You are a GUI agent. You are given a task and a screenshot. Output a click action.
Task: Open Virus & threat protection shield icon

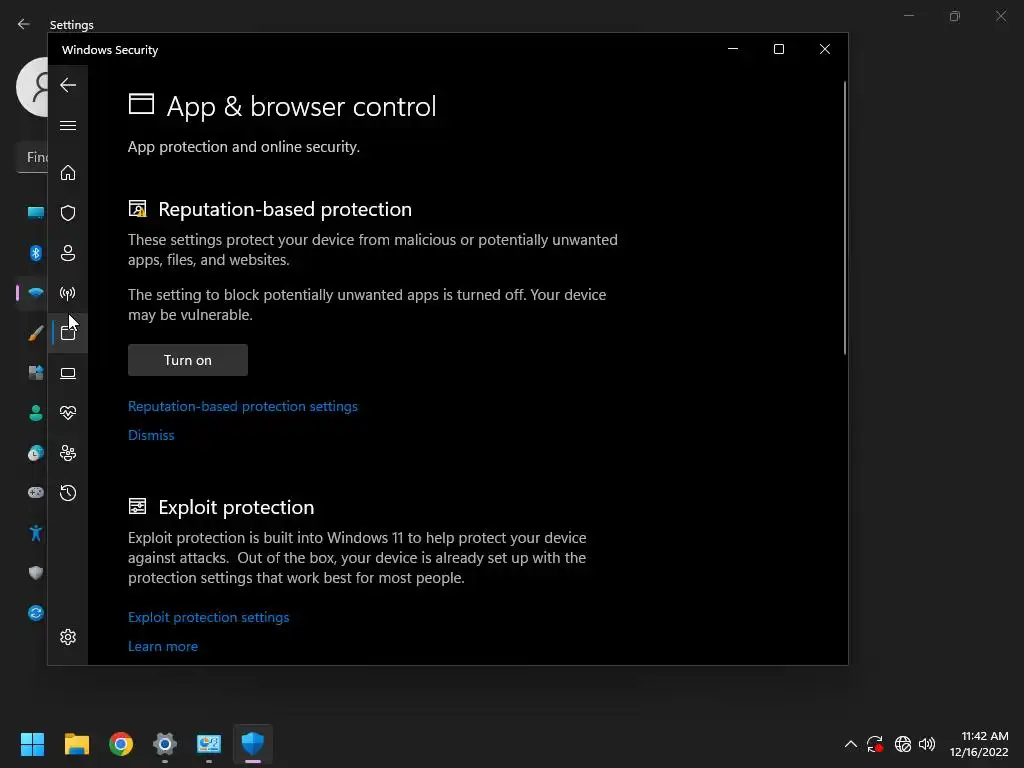coord(68,213)
